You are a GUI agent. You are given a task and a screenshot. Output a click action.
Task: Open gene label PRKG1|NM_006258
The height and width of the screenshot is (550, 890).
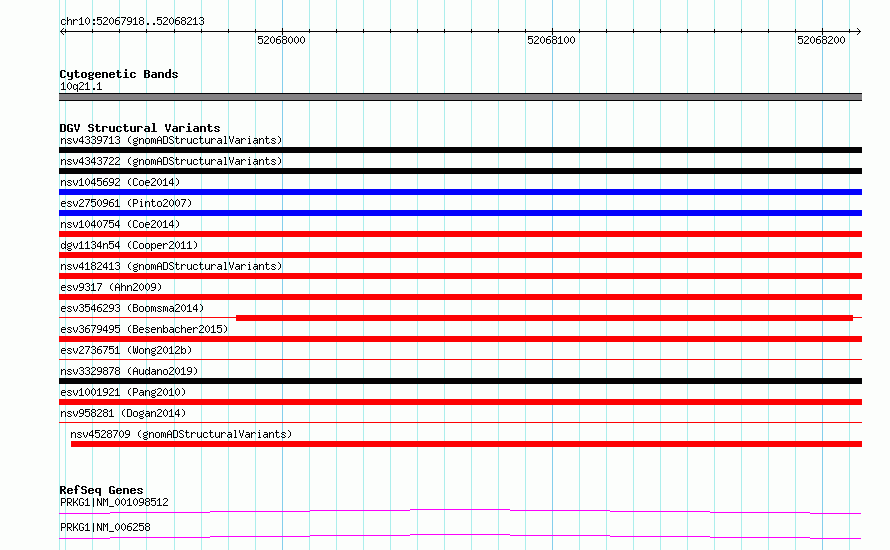[105, 527]
